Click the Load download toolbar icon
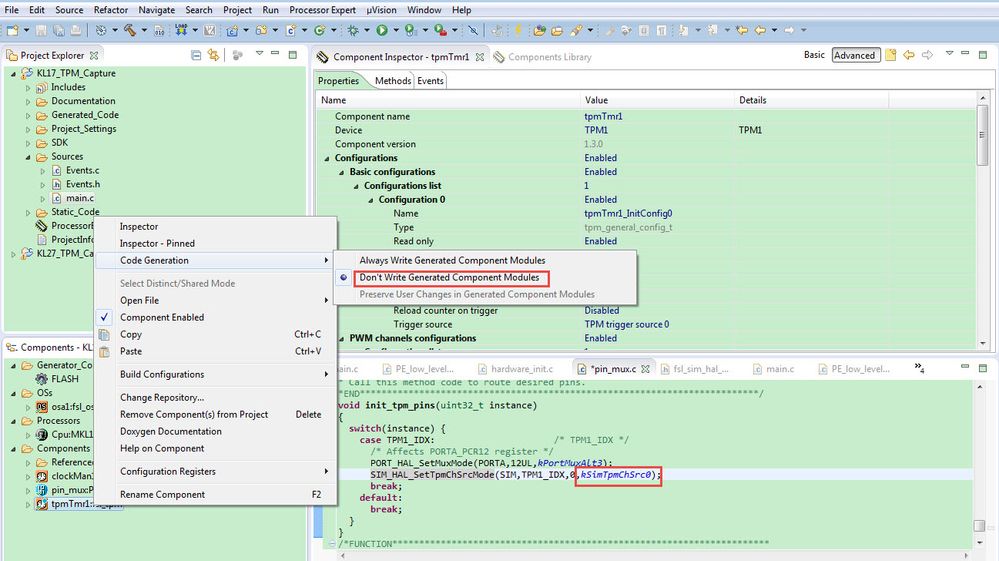The image size is (999, 561). (x=182, y=30)
